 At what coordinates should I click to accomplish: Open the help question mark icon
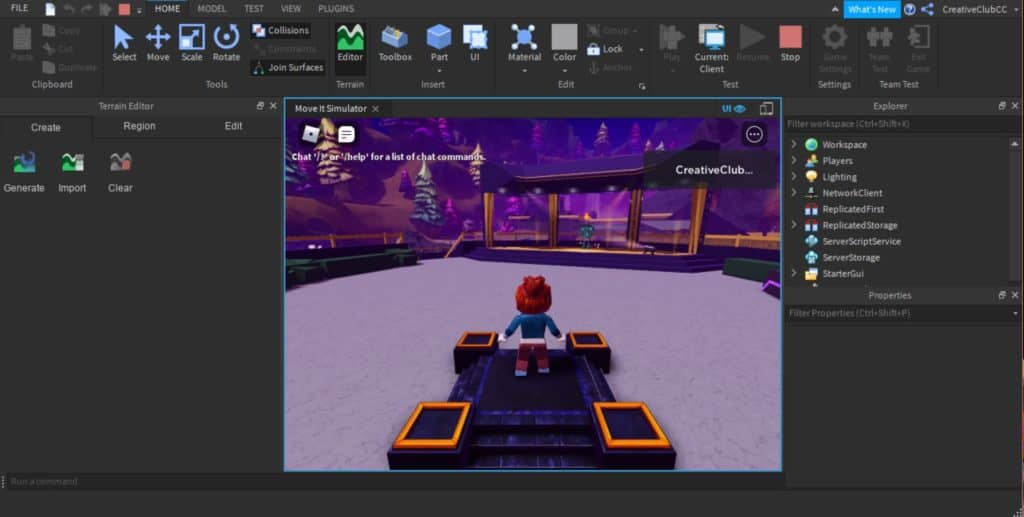click(910, 9)
